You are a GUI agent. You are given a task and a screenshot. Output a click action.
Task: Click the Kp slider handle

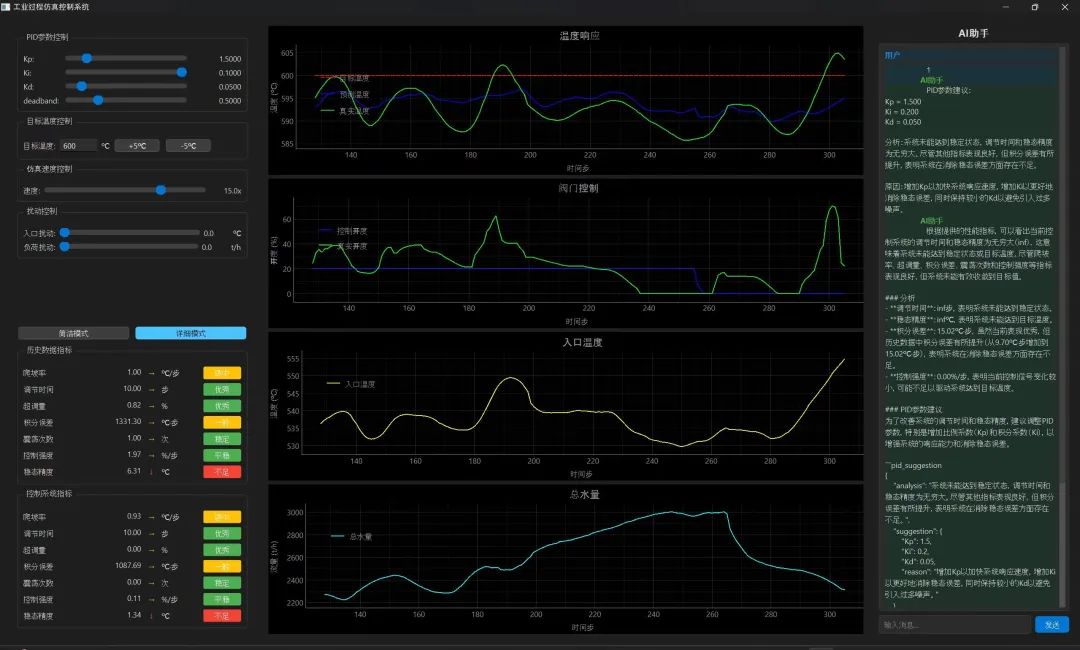[87, 59]
